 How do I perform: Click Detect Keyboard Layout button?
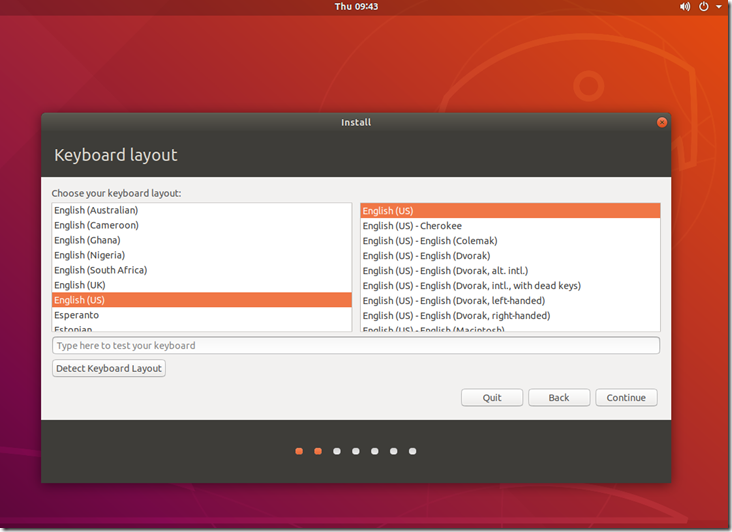tap(109, 368)
